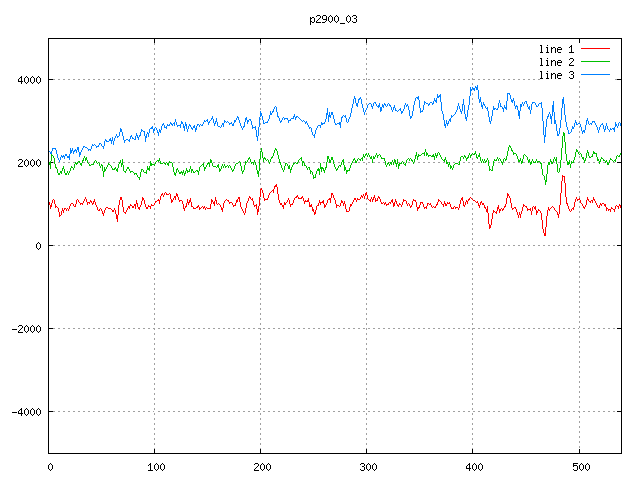Screen dimensions: 640x480
Task: Select the "line 2" legend label
Action: (558, 62)
